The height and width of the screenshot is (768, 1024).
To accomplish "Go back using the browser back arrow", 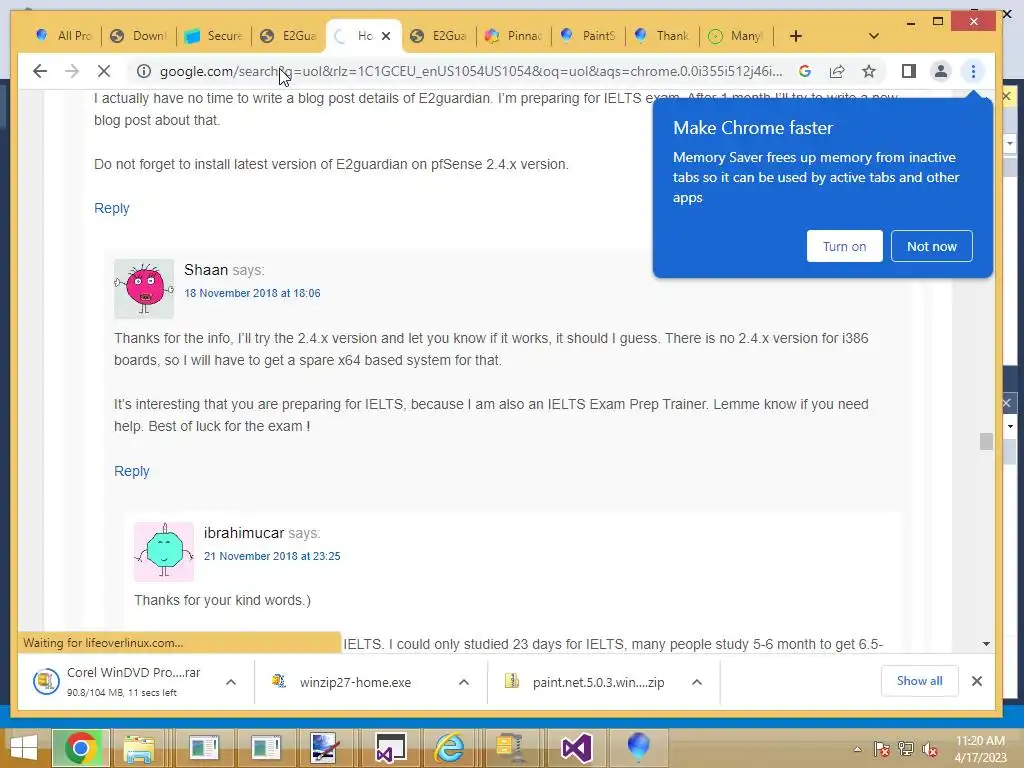I will (x=40, y=71).
